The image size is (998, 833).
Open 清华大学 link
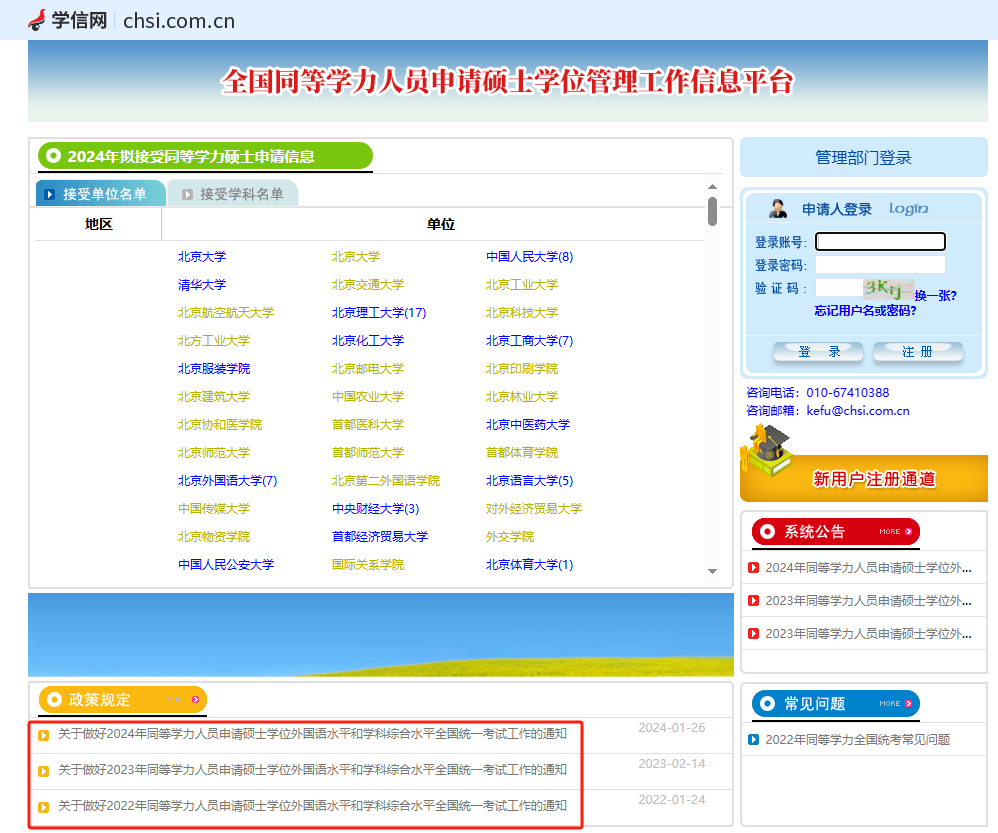[x=202, y=284]
